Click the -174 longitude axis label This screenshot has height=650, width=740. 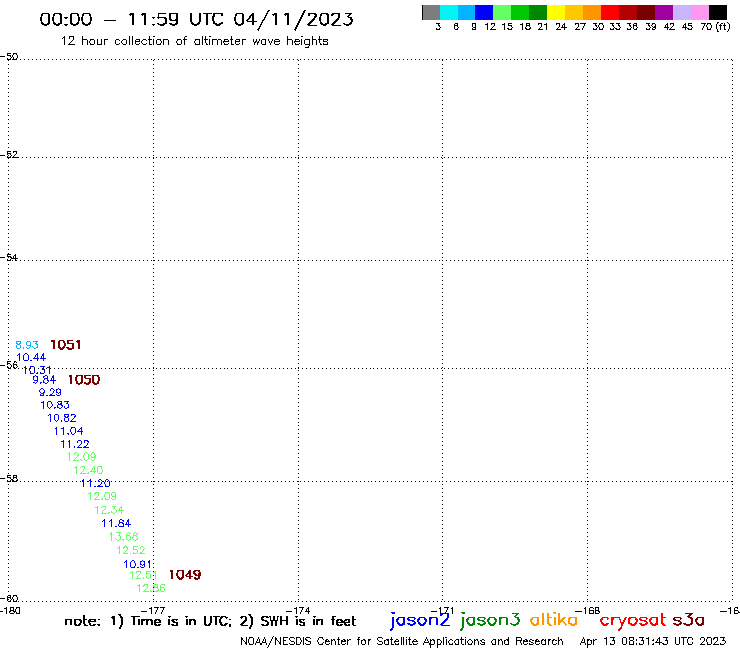[x=298, y=610]
